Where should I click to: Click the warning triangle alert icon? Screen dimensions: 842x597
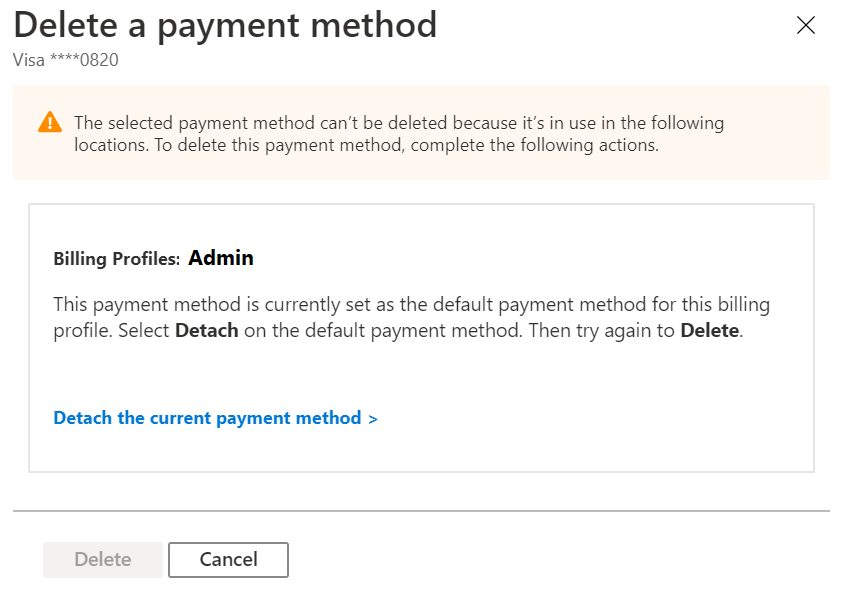(x=48, y=123)
